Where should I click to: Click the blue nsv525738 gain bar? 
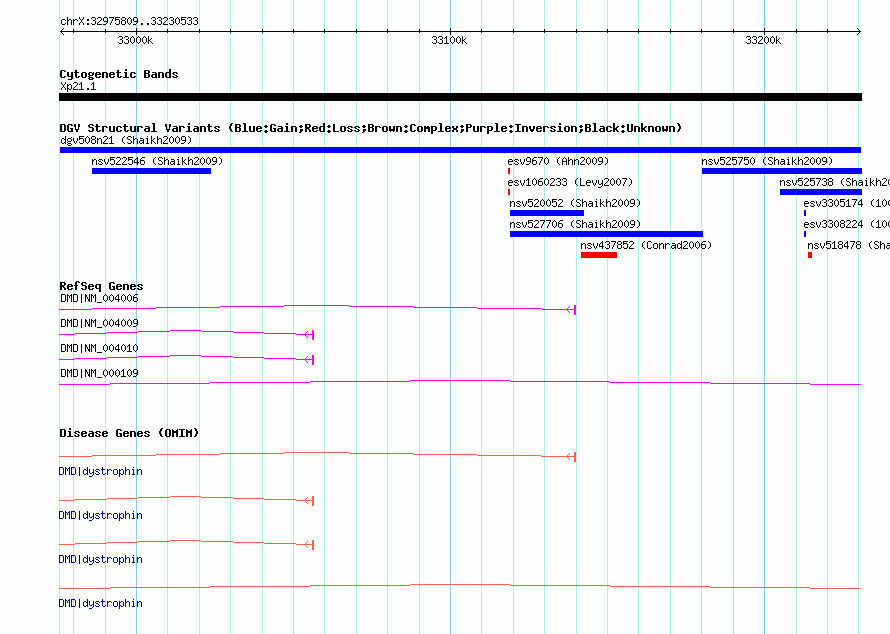point(821,192)
